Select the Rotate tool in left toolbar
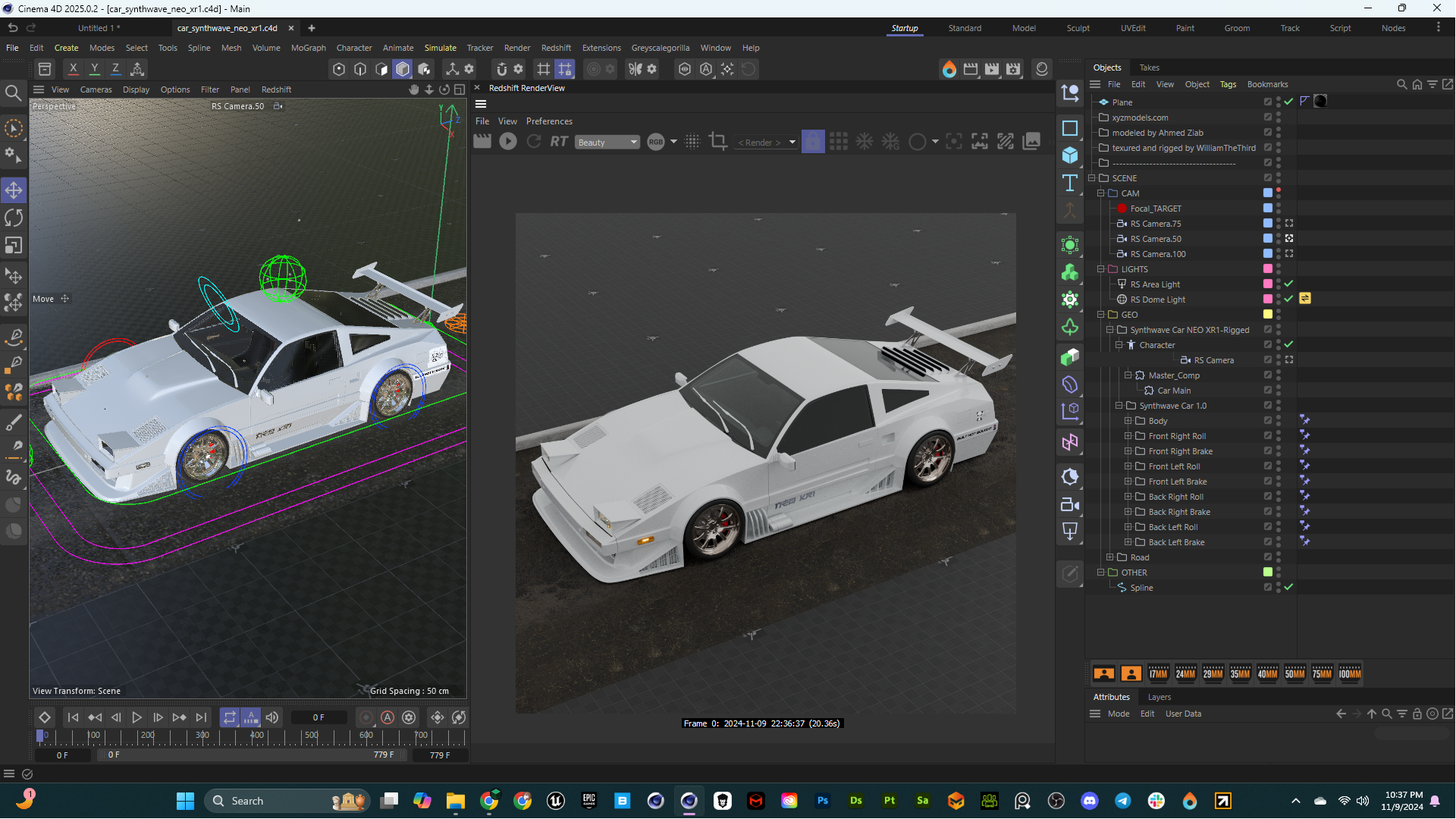 click(x=14, y=218)
